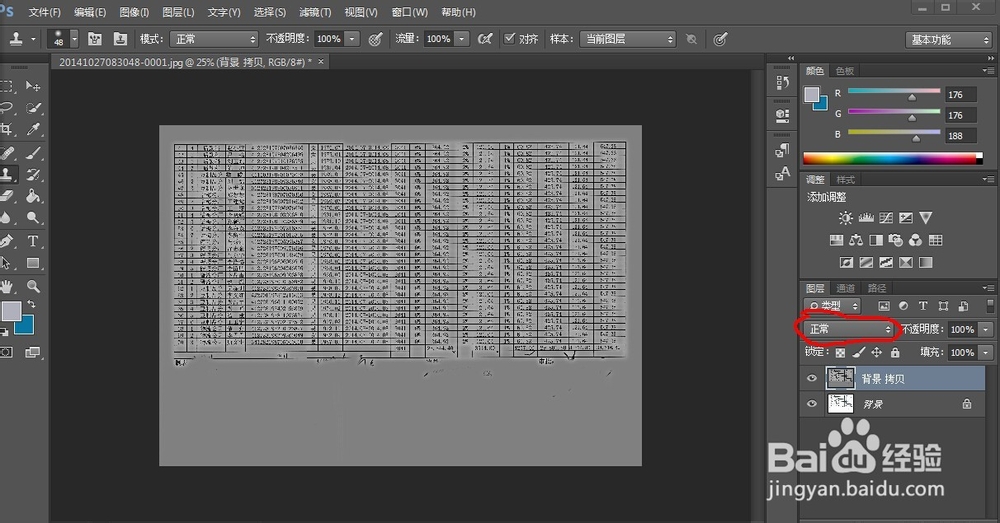Select the Move tool

pos(33,86)
